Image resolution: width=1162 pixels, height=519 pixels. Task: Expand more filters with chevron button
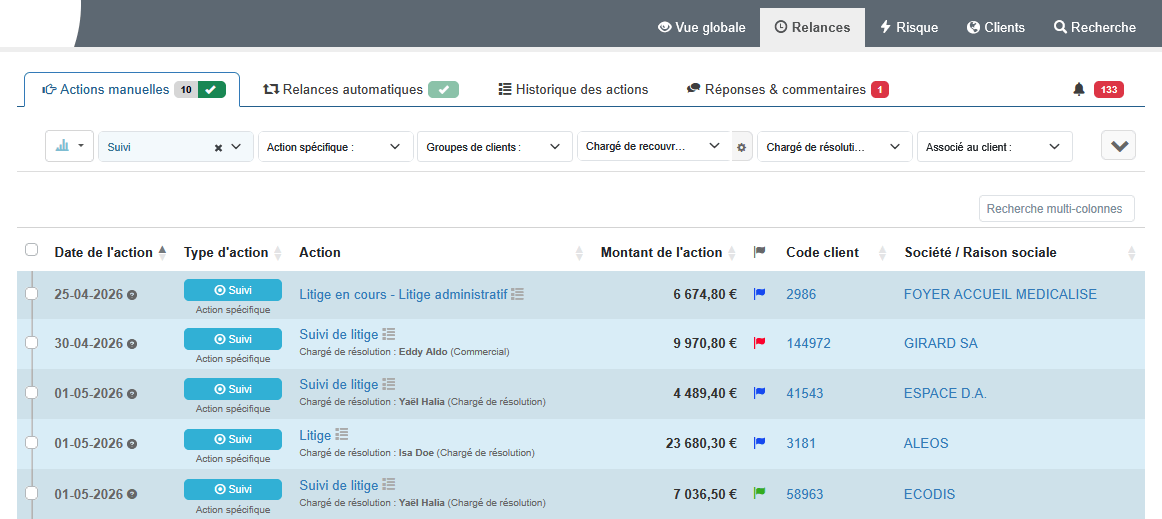[1118, 146]
